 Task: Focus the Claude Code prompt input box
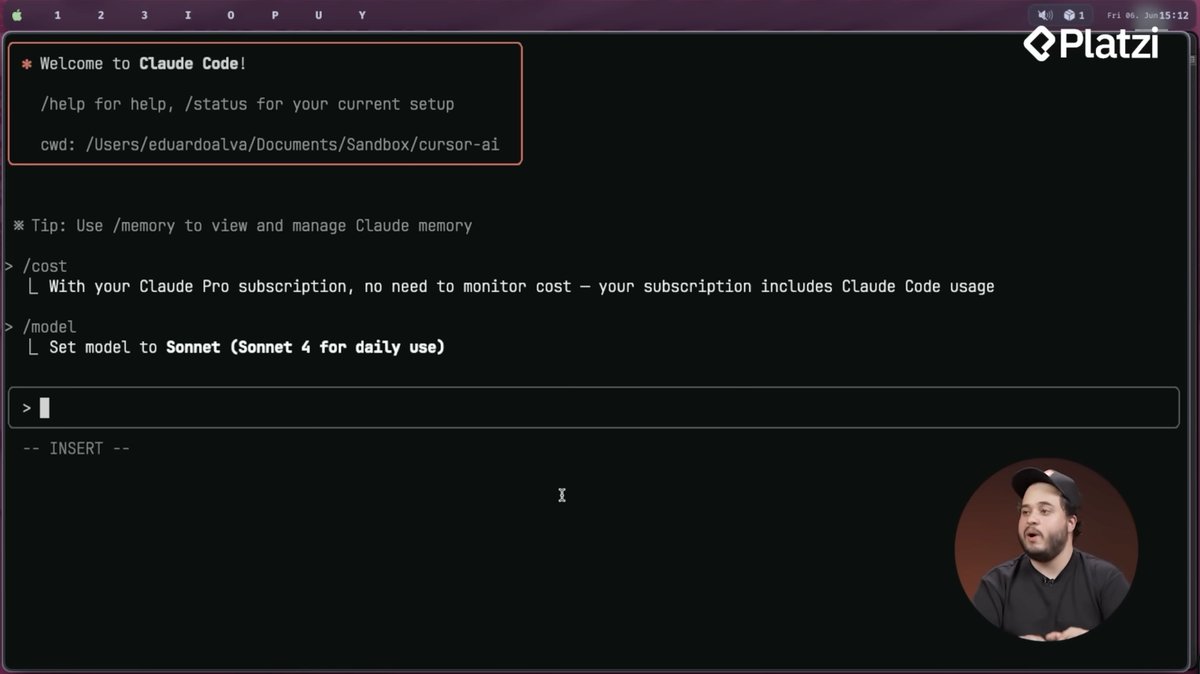(x=593, y=408)
